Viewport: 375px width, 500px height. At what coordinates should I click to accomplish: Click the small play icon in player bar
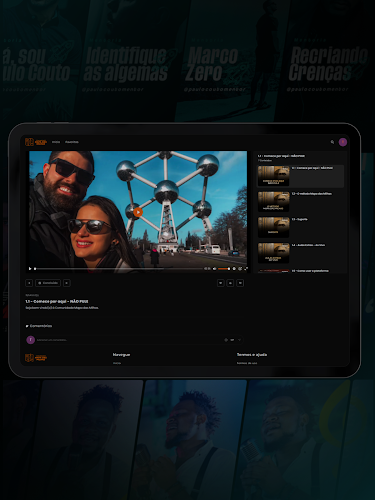[30, 268]
